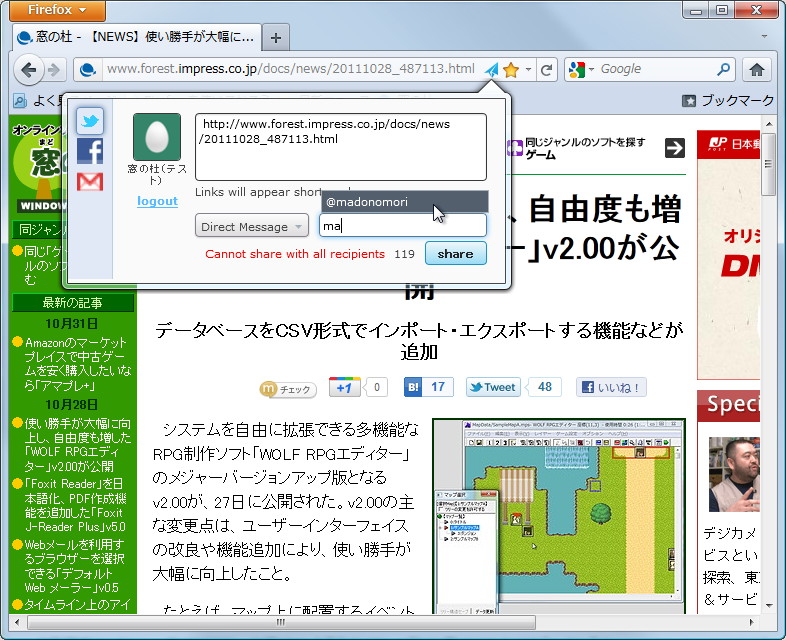Go forward to the next page
Screen dimensions: 786x640
point(54,70)
